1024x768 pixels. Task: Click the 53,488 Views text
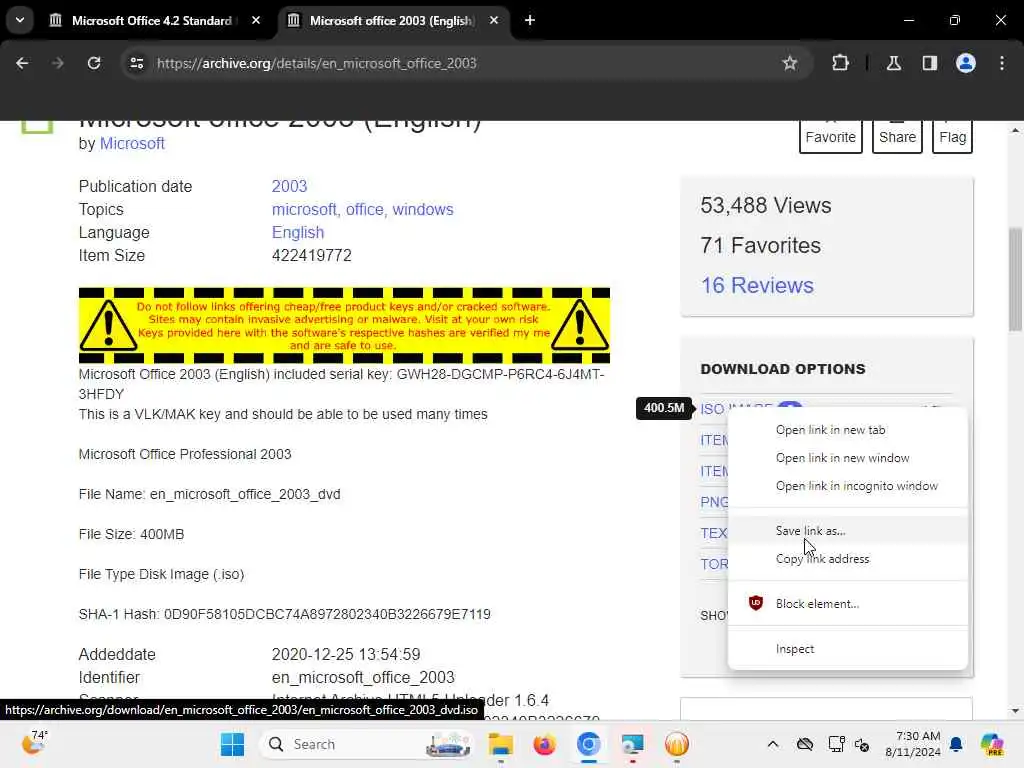765,206
